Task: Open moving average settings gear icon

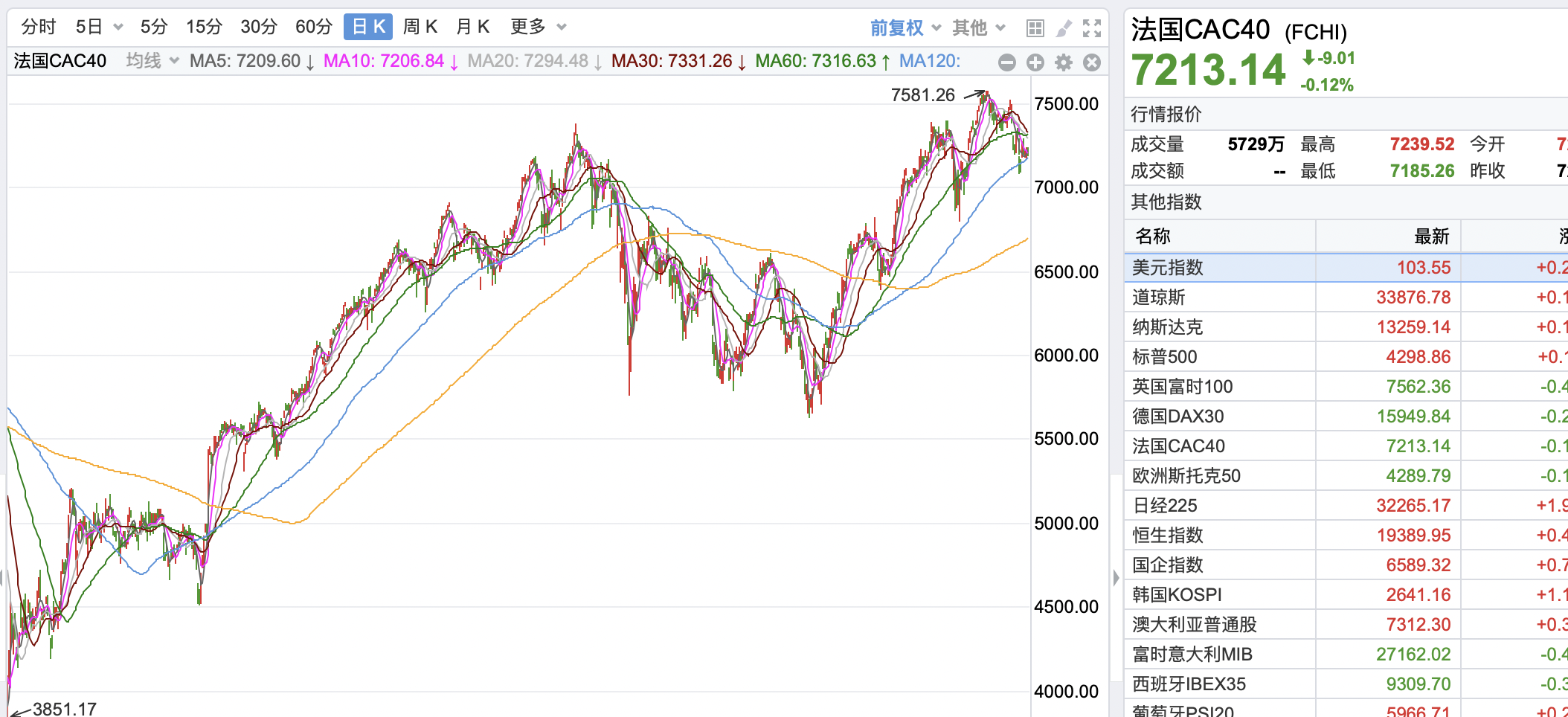Action: (x=1064, y=62)
